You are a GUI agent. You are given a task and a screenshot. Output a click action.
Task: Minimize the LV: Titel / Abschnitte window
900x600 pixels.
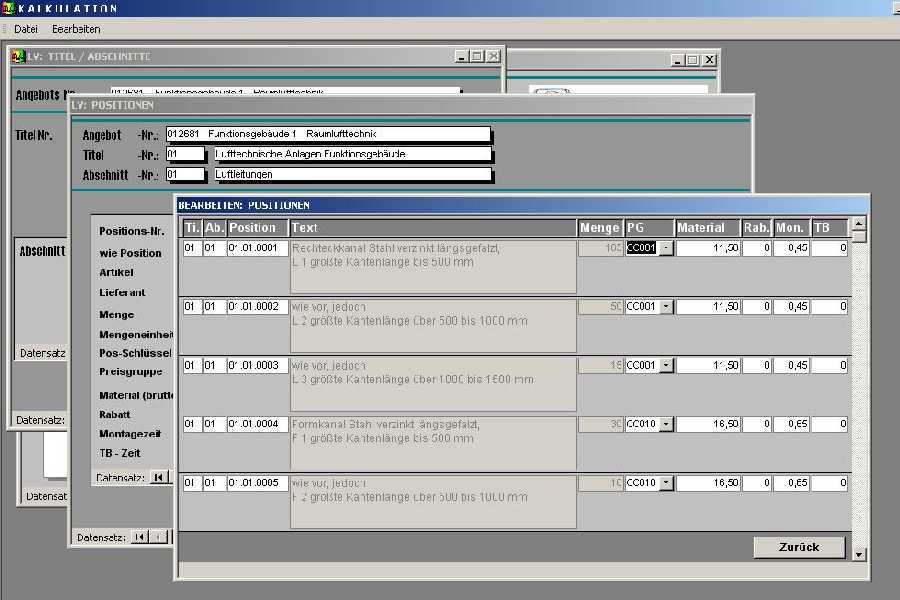461,57
